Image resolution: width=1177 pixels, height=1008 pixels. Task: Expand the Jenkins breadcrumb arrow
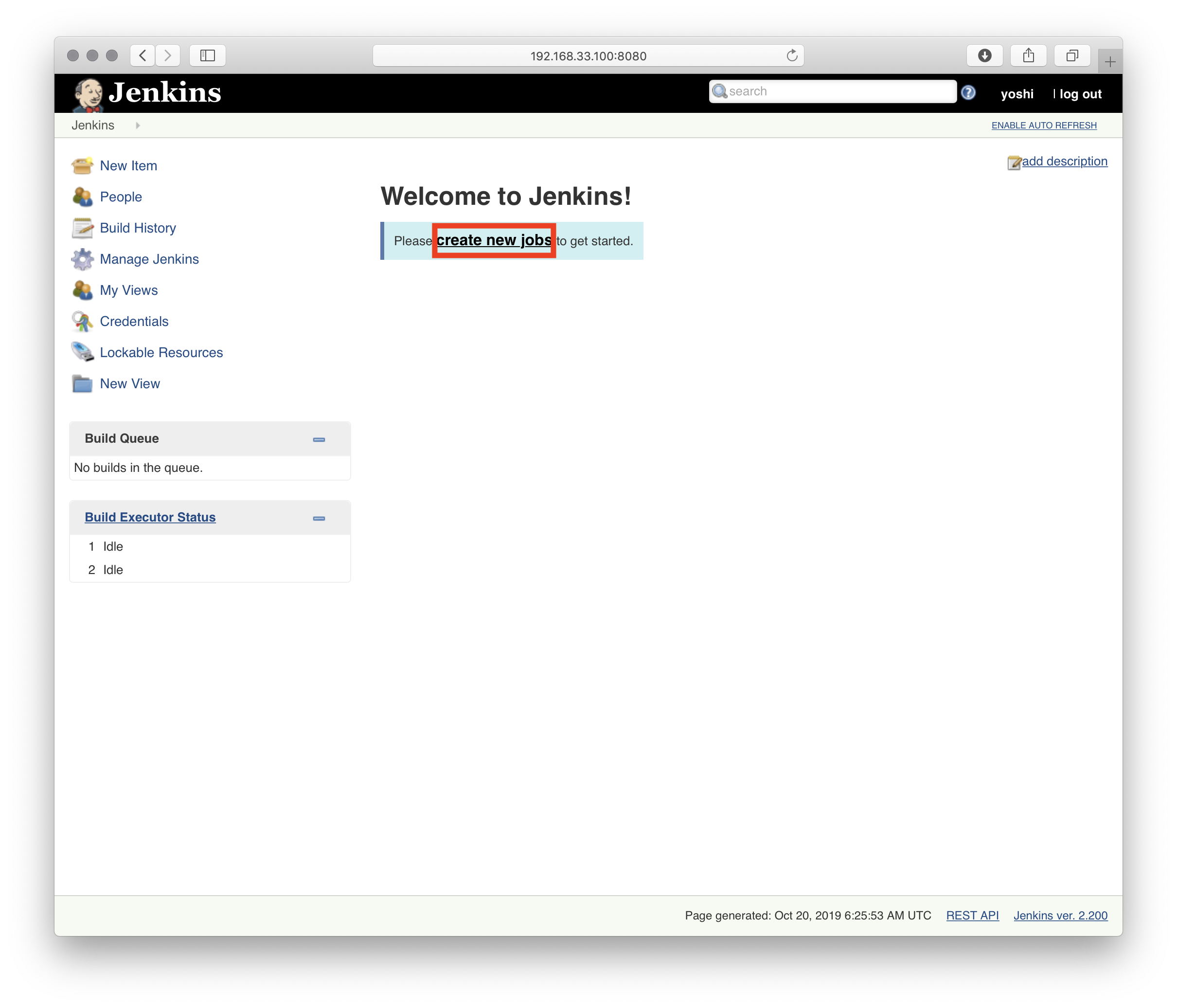coord(138,126)
